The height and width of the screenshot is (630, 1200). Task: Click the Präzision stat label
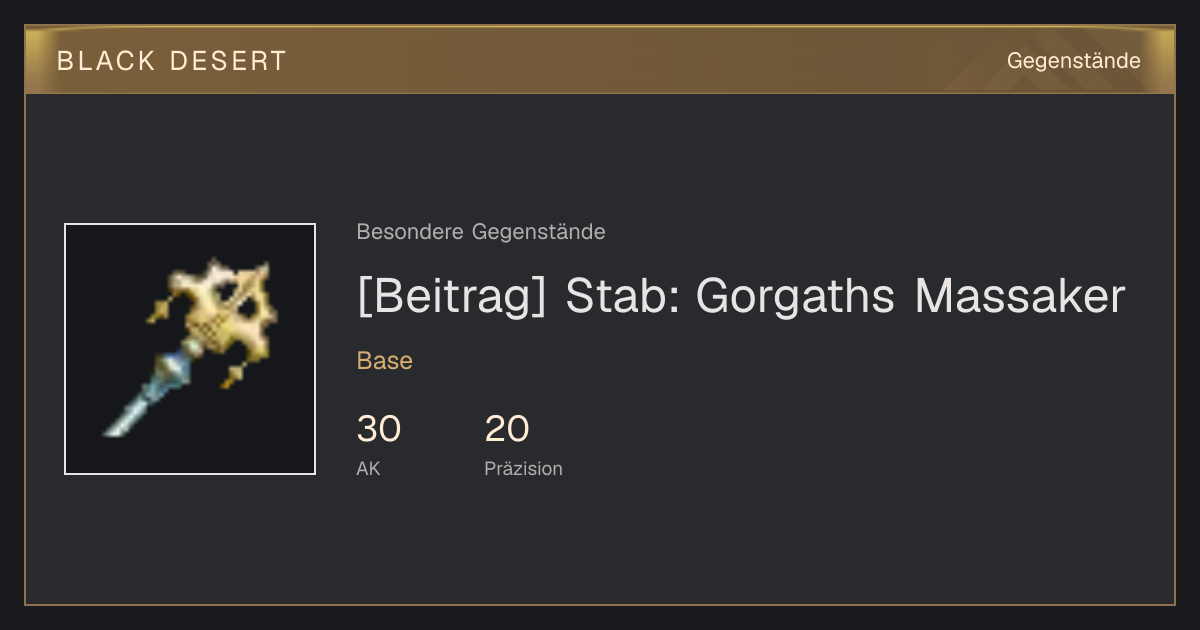[523, 469]
